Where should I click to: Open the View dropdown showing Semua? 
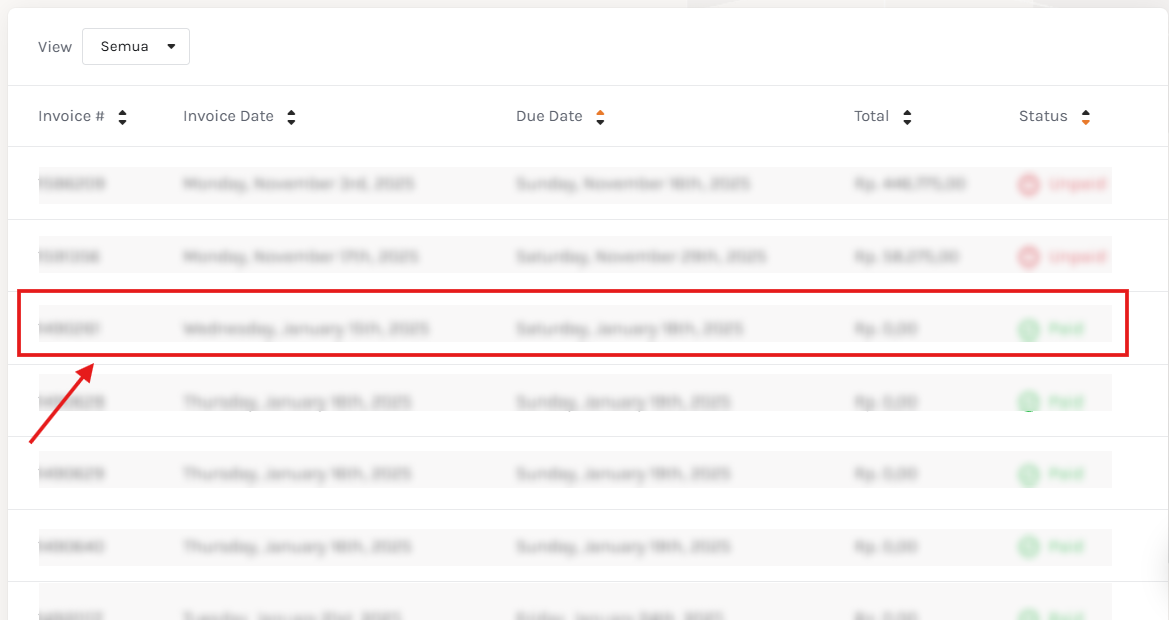(136, 47)
